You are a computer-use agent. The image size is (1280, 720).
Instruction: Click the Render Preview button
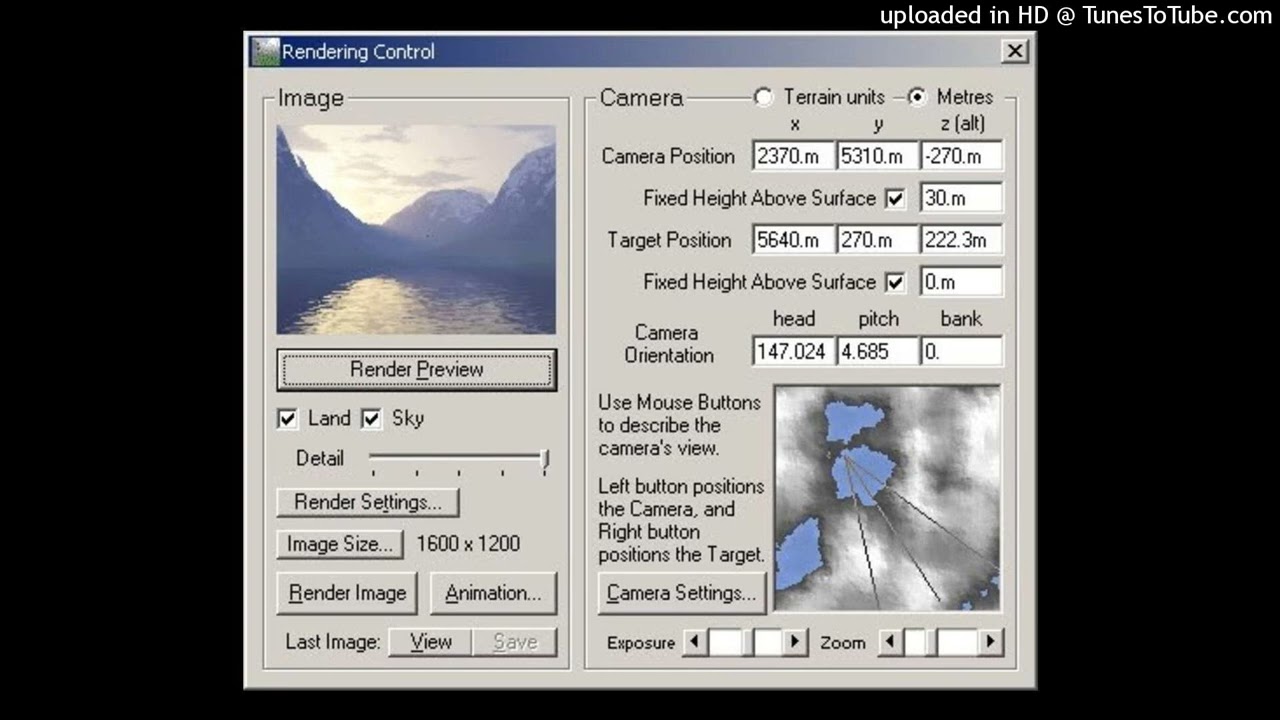click(x=416, y=370)
